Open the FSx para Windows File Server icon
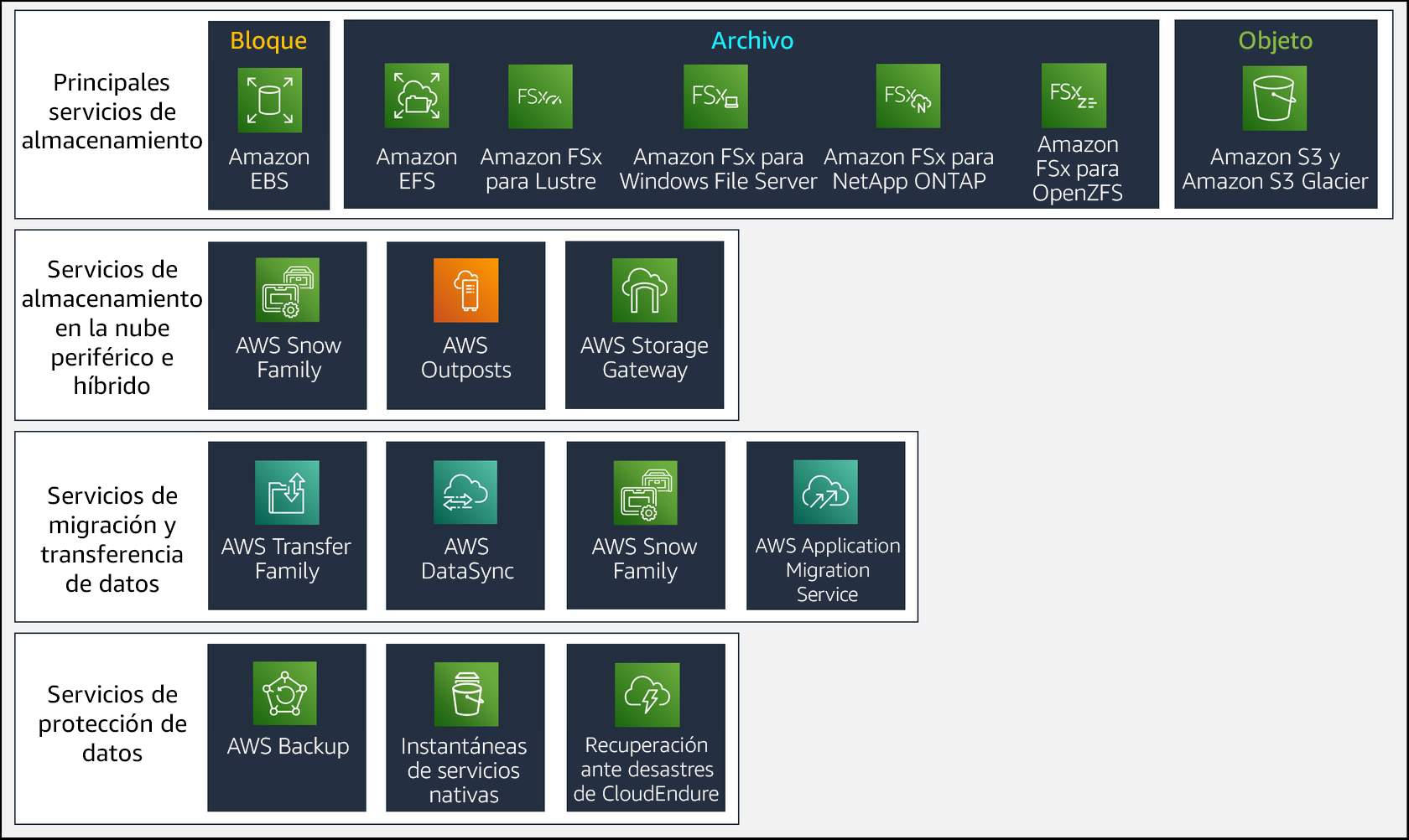Viewport: 1409px width, 840px height. tap(715, 96)
